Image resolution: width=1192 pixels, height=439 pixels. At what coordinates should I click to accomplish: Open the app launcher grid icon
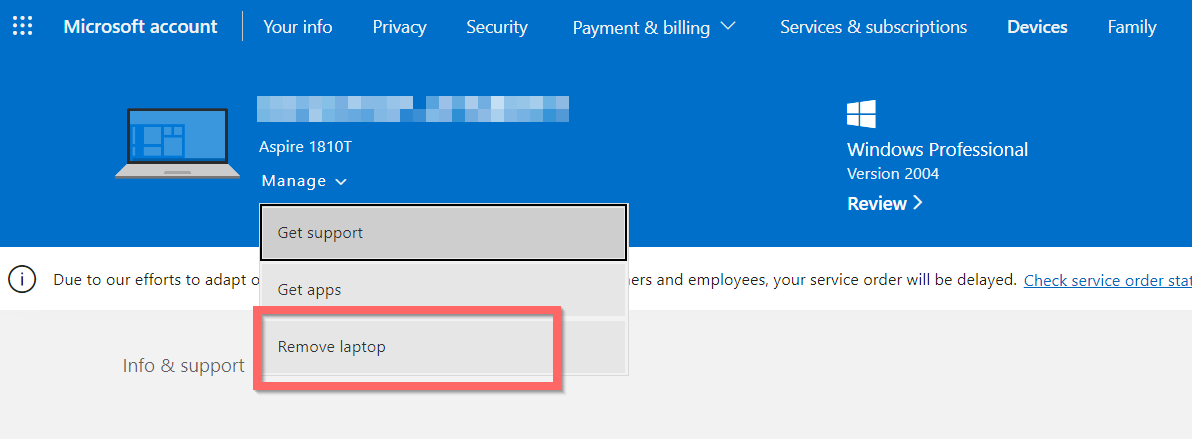[22, 26]
